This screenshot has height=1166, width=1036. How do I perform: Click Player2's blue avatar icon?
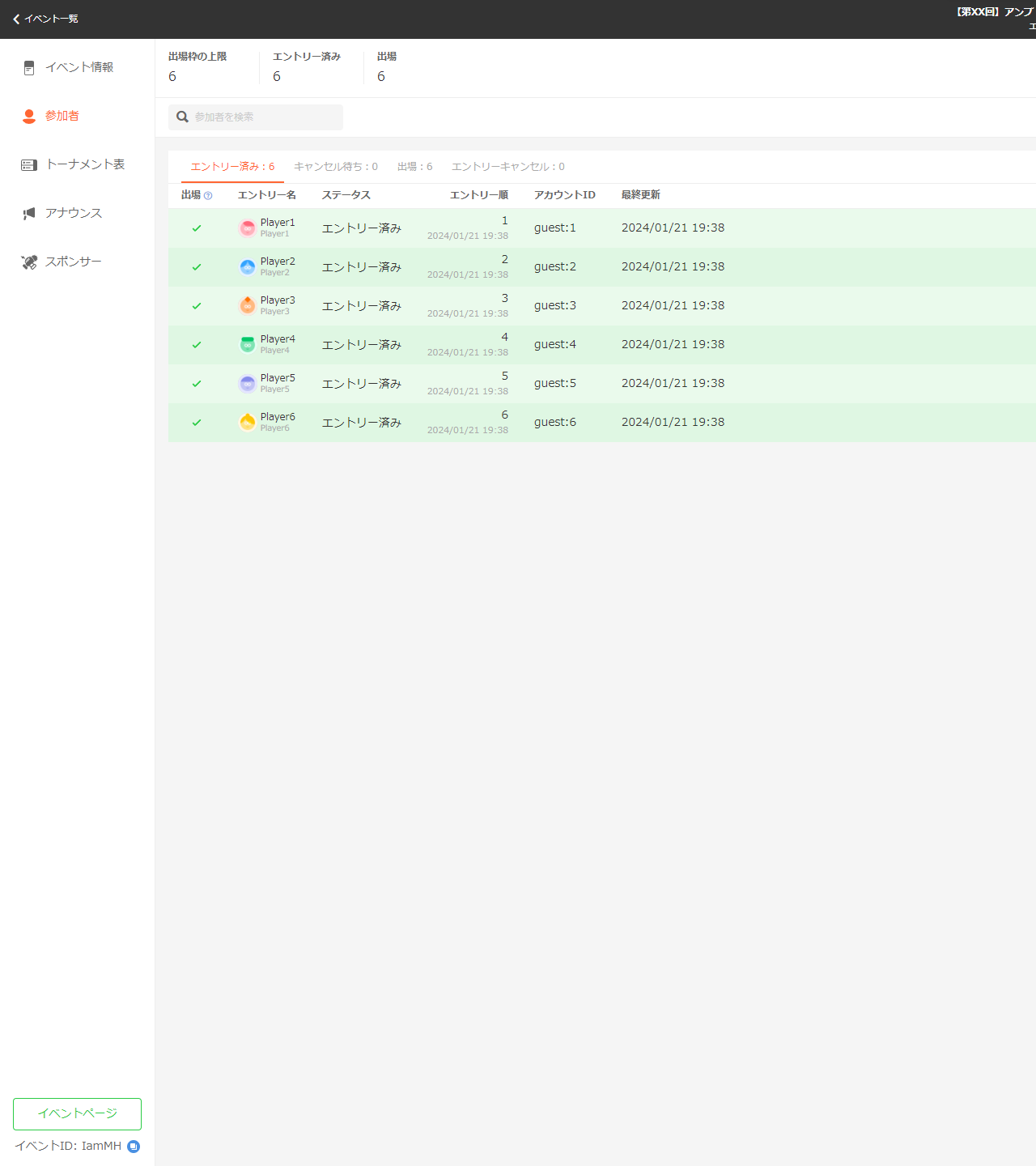click(248, 267)
